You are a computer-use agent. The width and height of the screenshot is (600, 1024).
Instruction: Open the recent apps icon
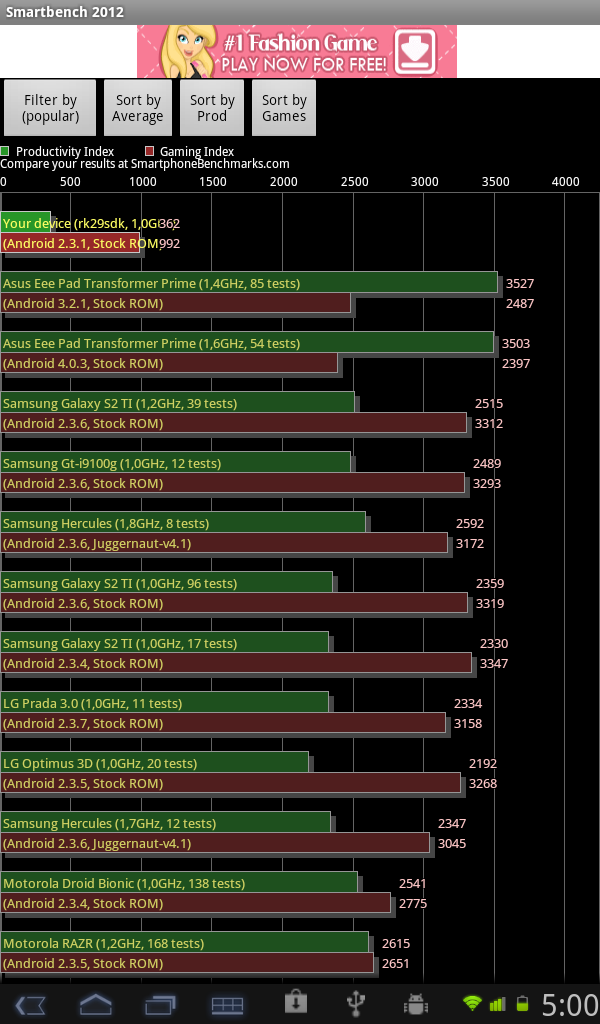pyautogui.click(x=161, y=1004)
